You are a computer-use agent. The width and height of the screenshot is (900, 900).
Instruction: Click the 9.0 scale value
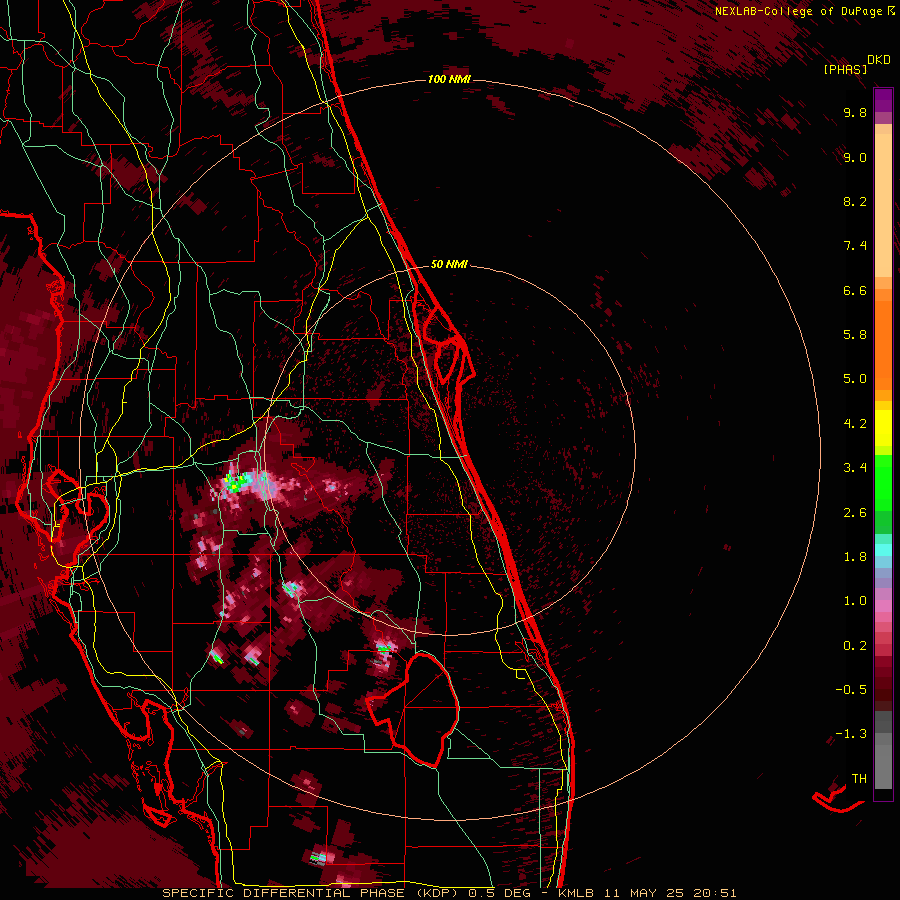[x=855, y=157]
